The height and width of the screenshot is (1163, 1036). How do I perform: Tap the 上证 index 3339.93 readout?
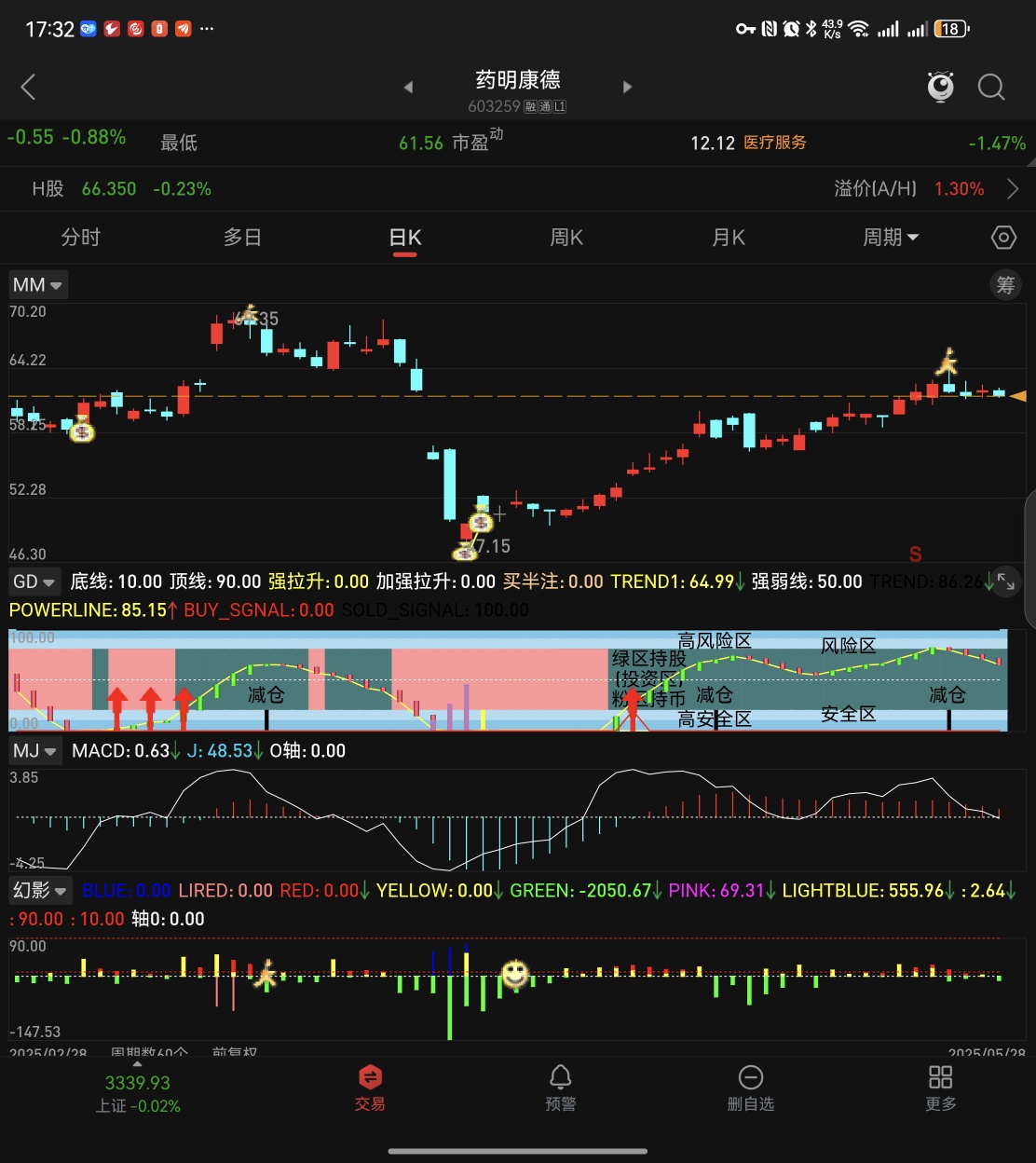pos(138,1094)
